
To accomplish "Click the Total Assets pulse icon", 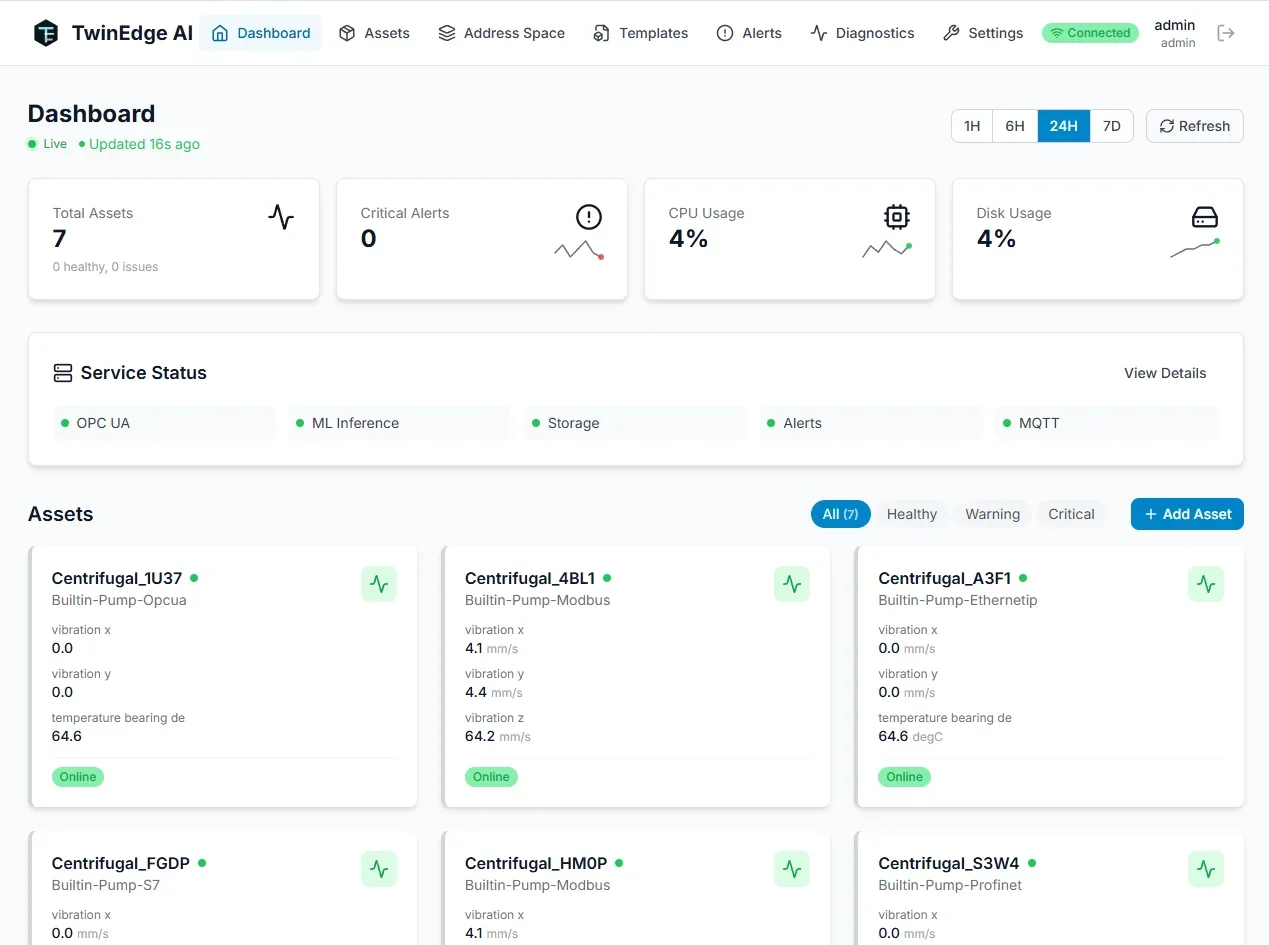I will [x=281, y=216].
